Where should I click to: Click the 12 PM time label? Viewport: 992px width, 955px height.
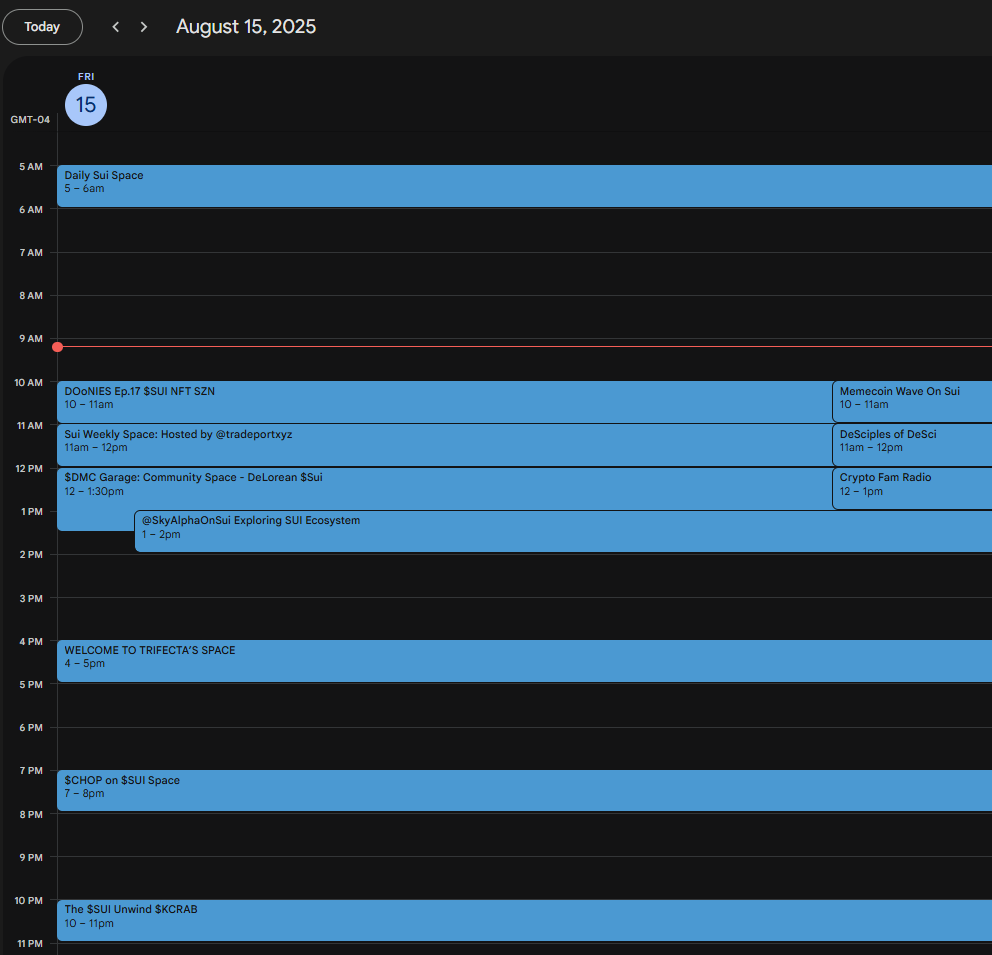click(29, 469)
